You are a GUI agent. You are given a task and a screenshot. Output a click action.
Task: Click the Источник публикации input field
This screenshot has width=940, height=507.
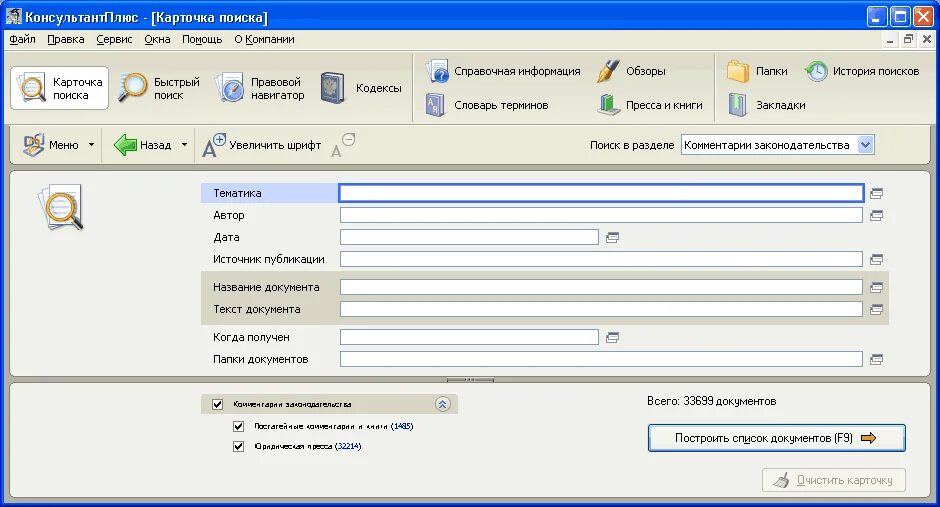601,259
